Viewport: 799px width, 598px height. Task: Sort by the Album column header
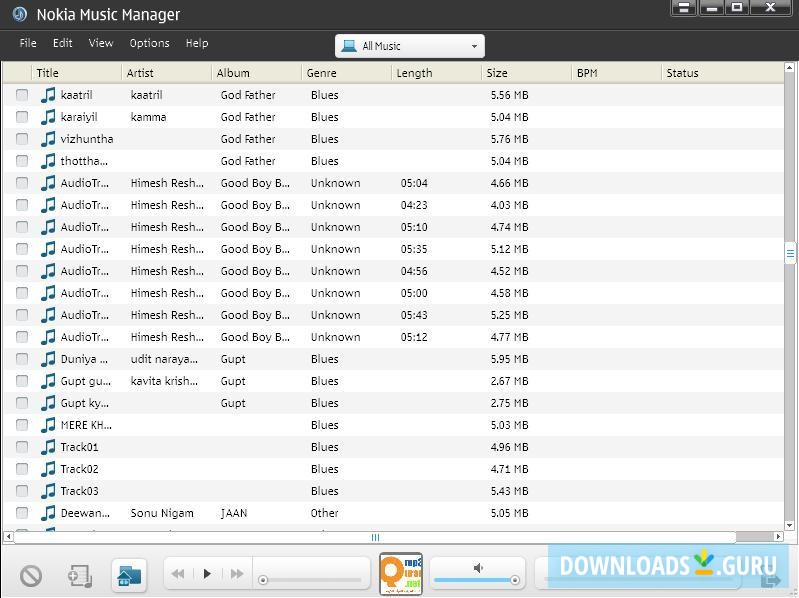tap(256, 73)
